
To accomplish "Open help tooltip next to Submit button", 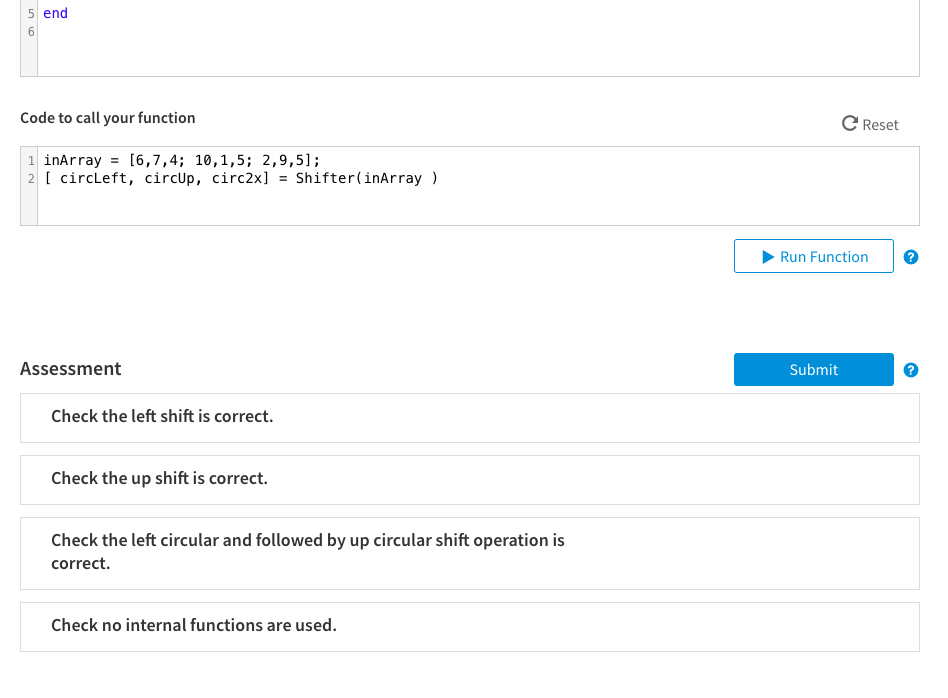I will 911,369.
